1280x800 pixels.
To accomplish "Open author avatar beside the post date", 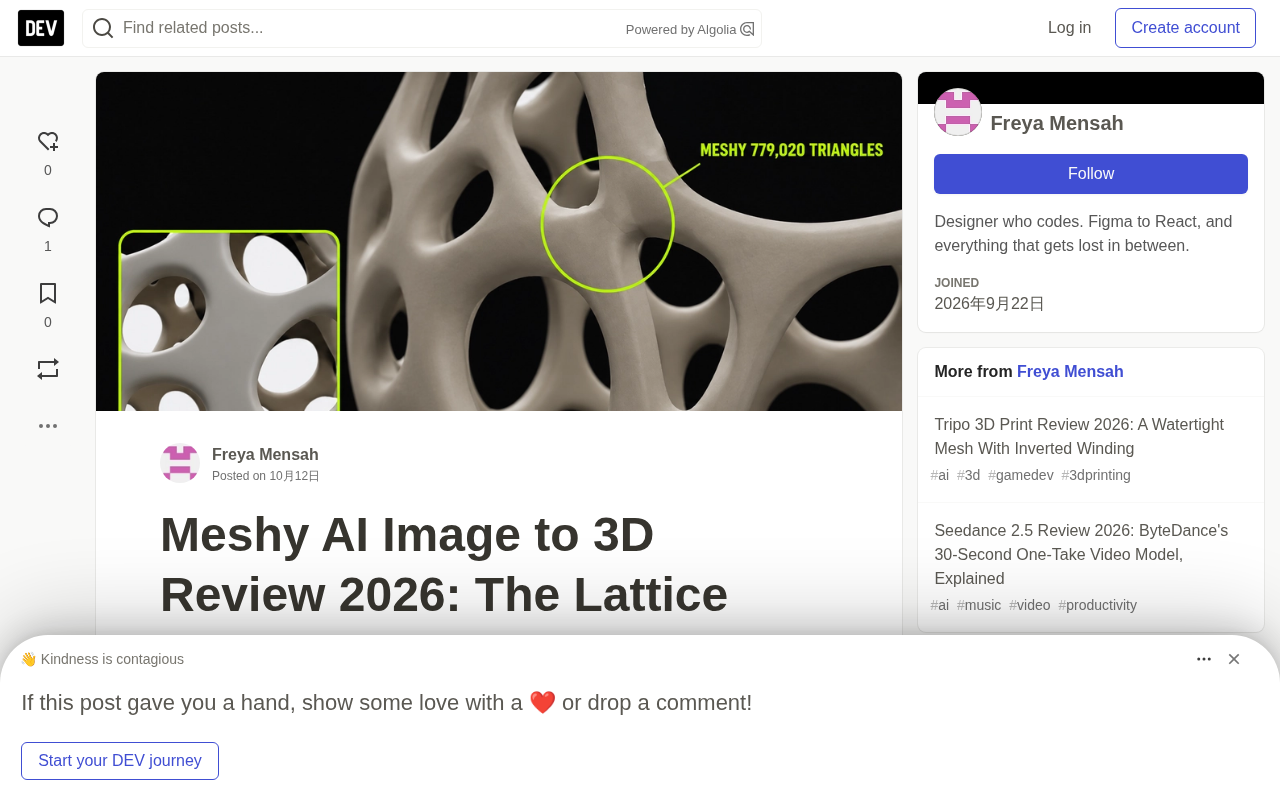I will click(x=180, y=463).
